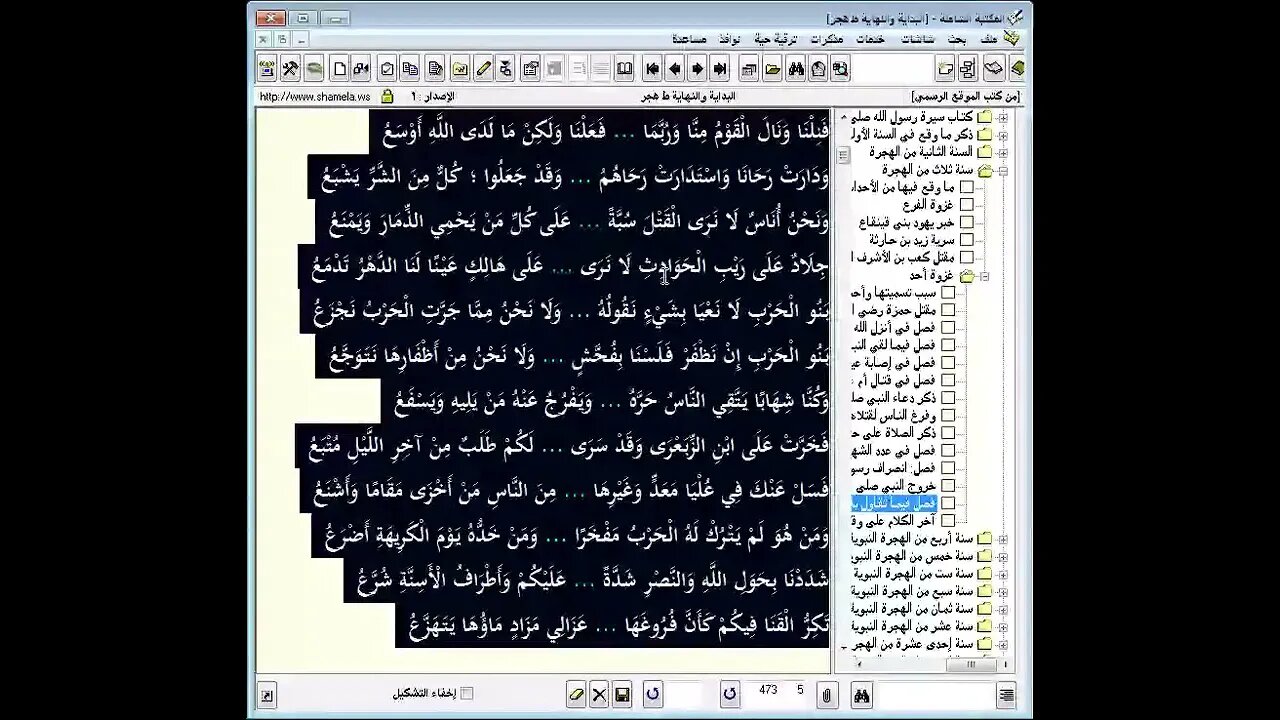Expand the سنة أربع من الهجرة node
1280x720 pixels.
click(1003, 538)
